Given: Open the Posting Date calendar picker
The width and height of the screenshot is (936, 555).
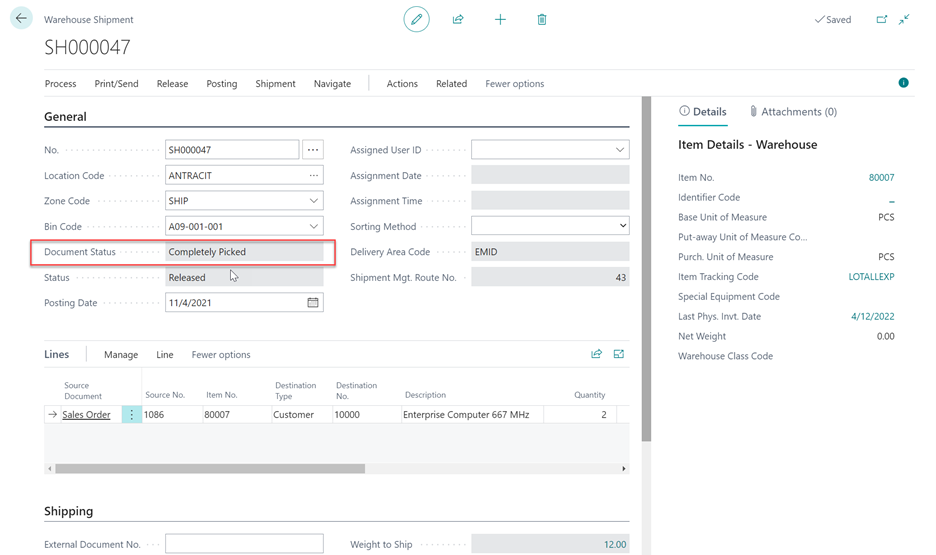Looking at the screenshot, I should [x=313, y=303].
